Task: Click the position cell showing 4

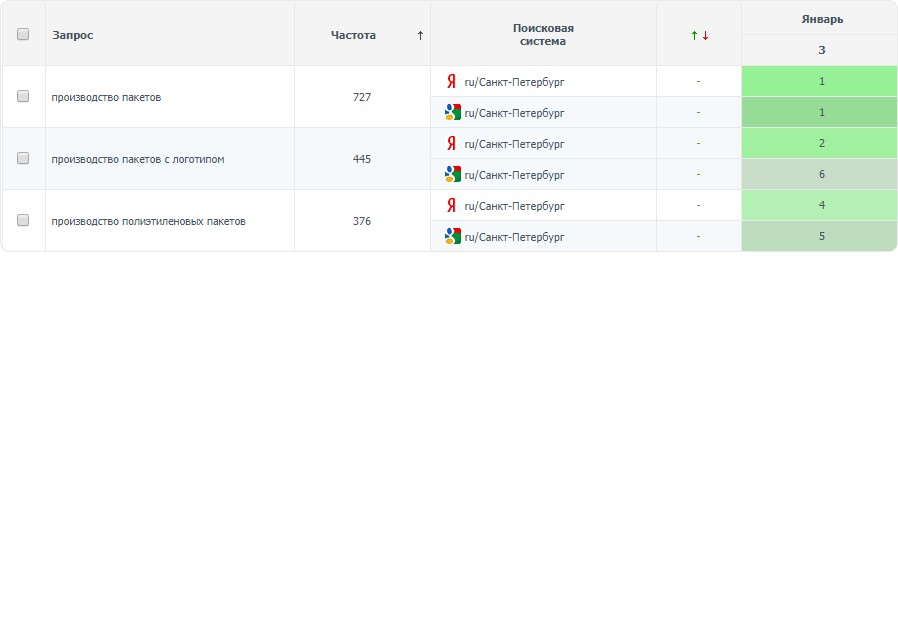Action: coord(820,205)
